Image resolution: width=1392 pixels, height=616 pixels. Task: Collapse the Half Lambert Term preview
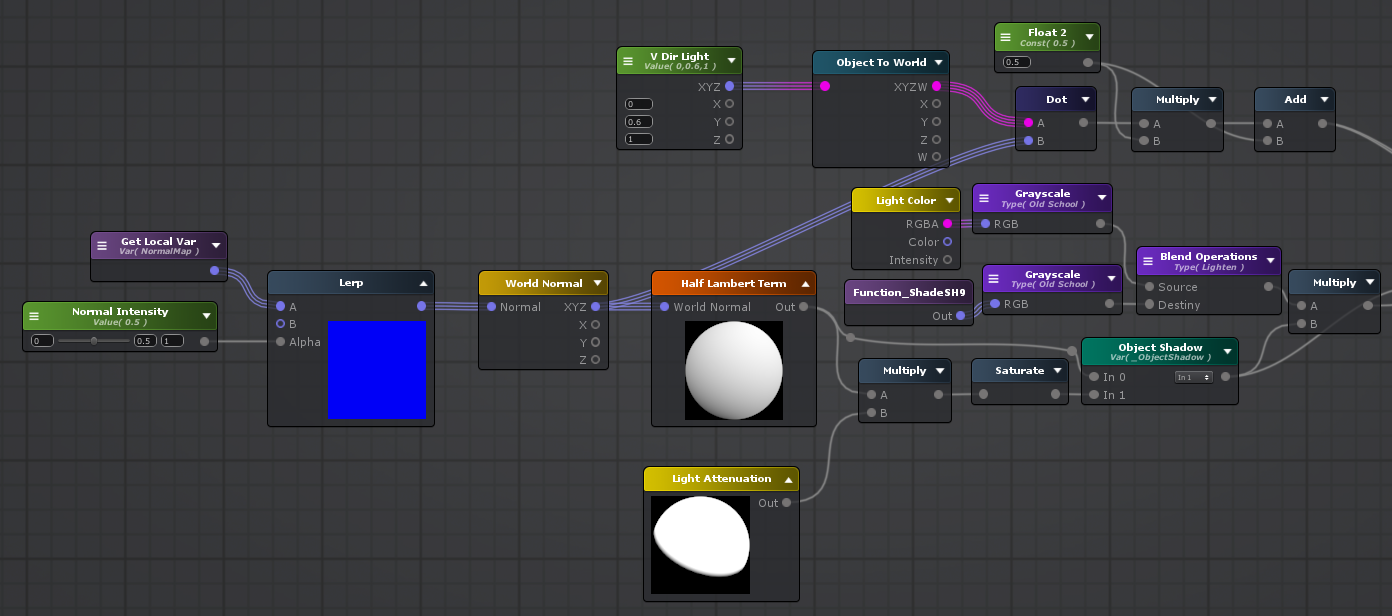(x=805, y=284)
